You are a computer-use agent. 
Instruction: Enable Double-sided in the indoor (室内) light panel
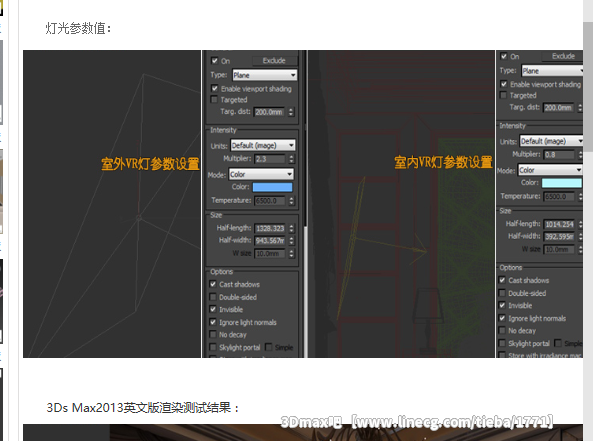[502, 293]
